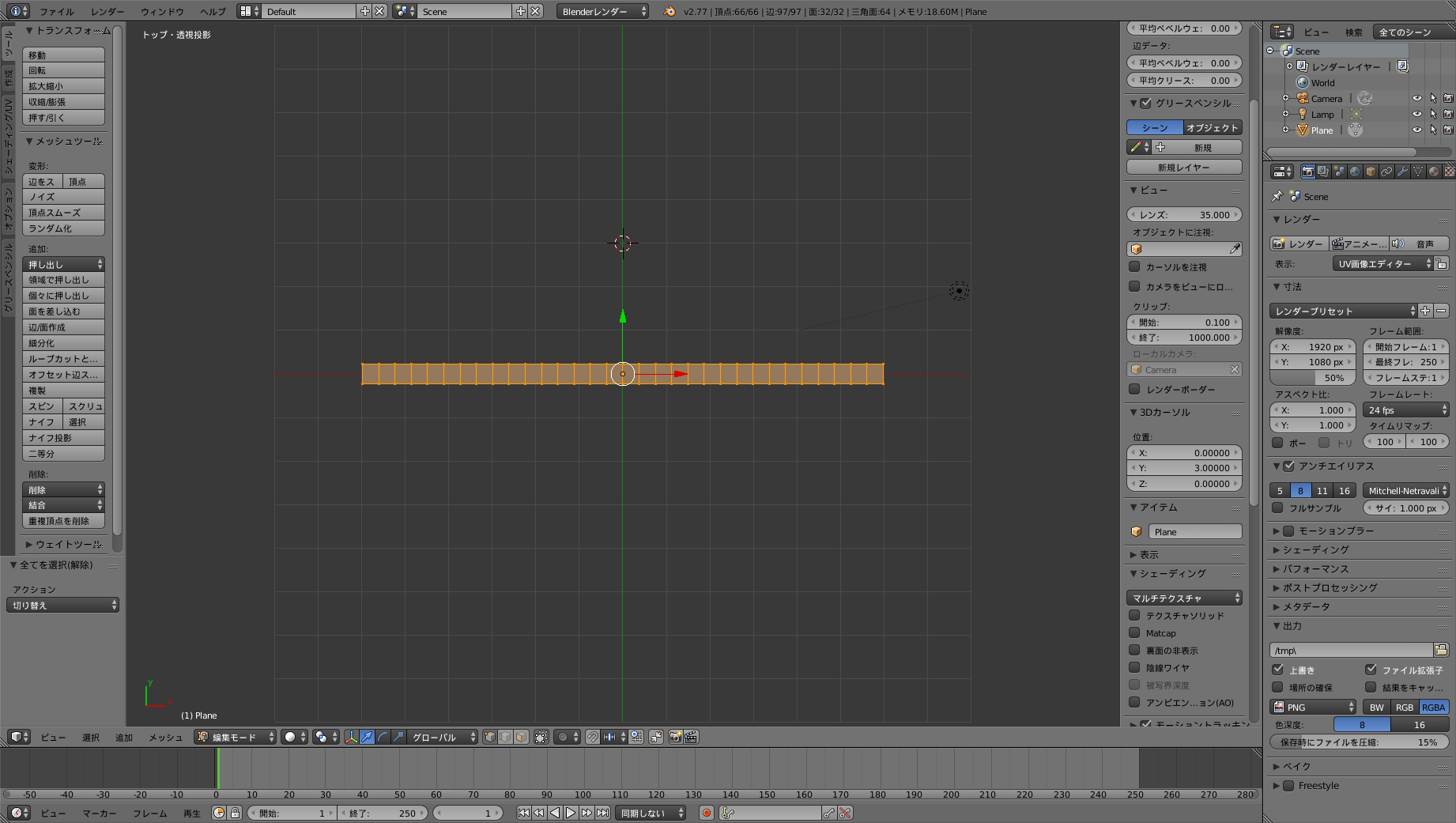Jump to the first frame
Image resolution: width=1456 pixels, height=823 pixels.
[523, 813]
